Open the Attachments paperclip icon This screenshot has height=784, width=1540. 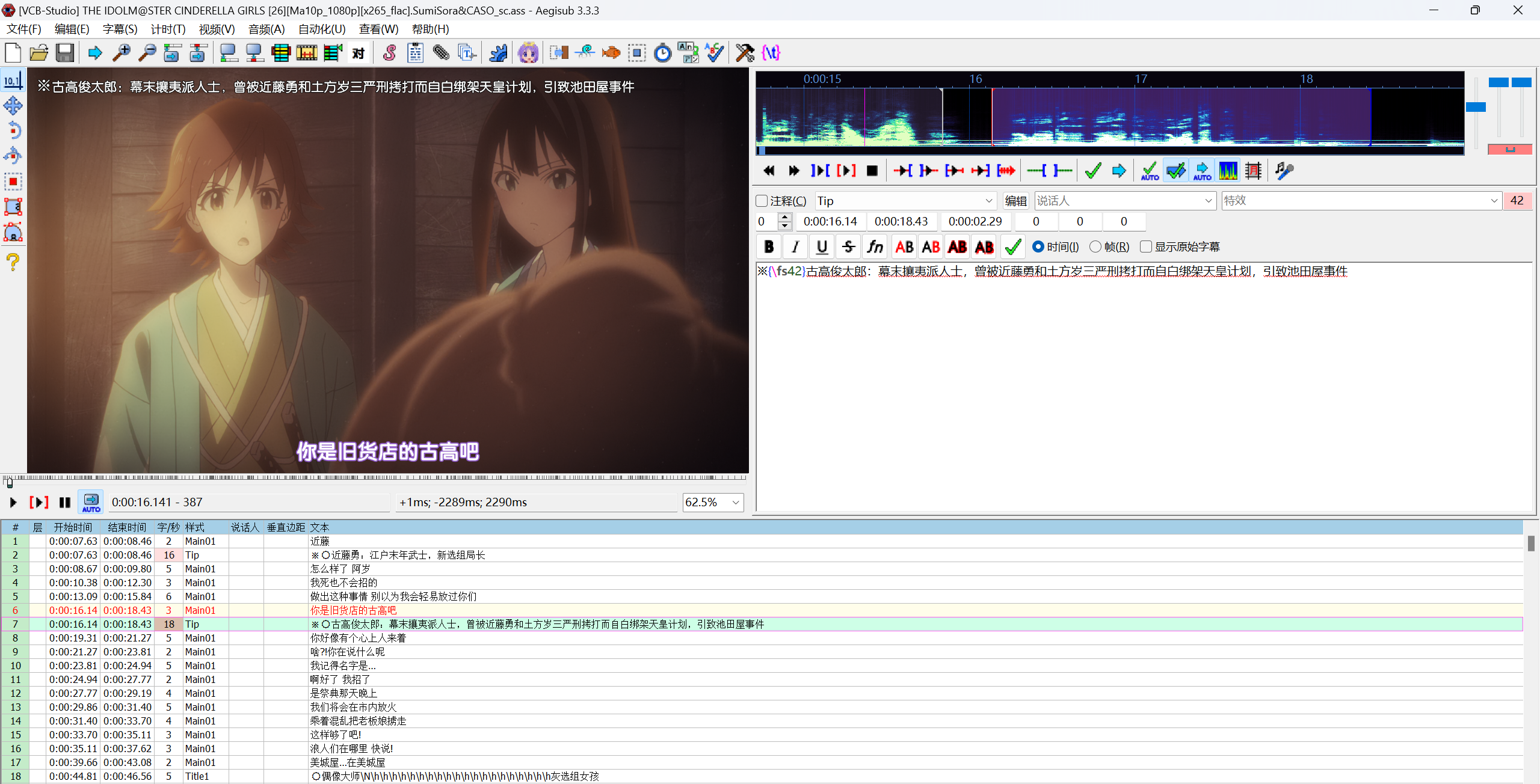point(442,53)
